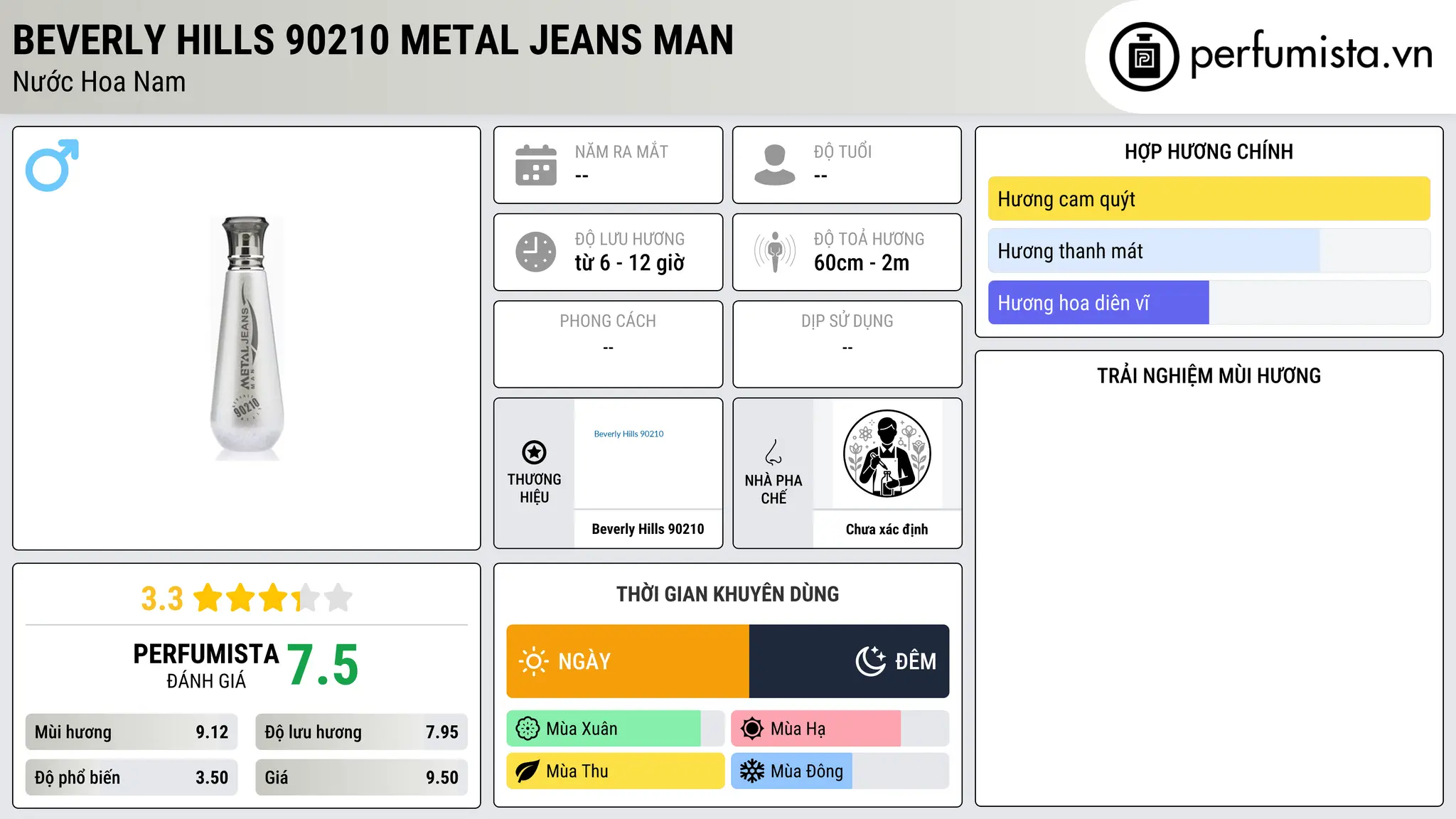Viewport: 1456px width, 819px height.
Task: Select the Hương cam quýt accord bar
Action: pyautogui.click(x=1209, y=199)
